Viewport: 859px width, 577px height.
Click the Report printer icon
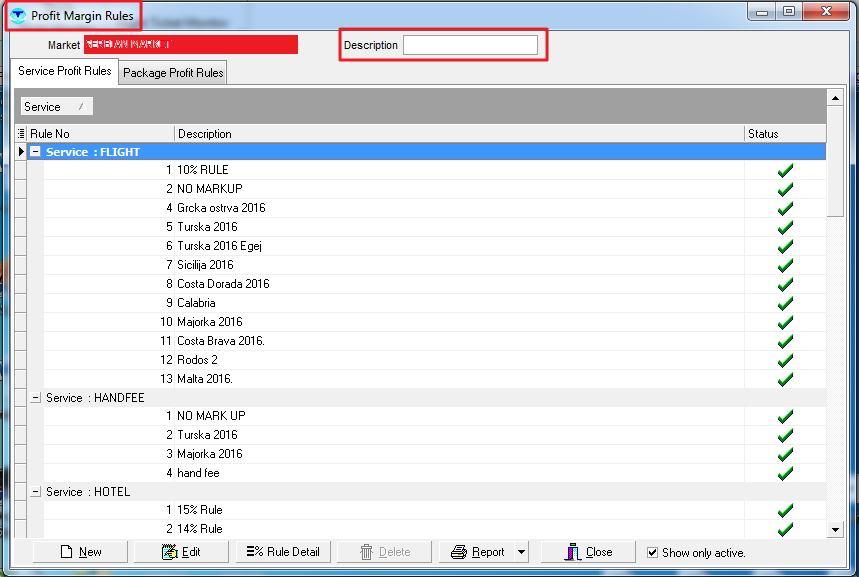(x=459, y=552)
